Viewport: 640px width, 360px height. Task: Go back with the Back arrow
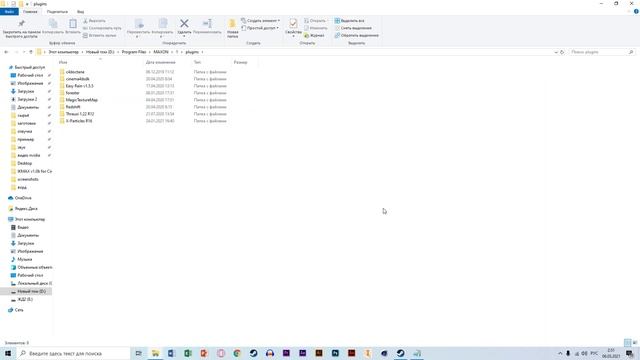6,52
